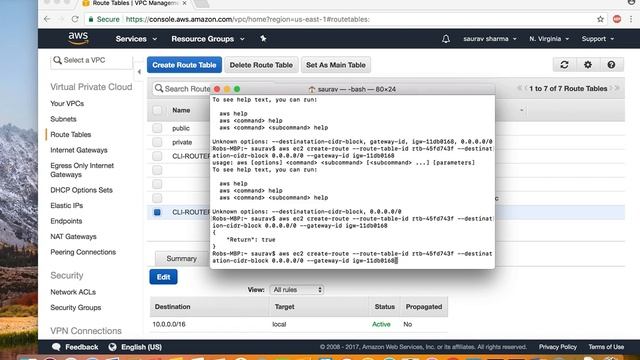Click the browser address bar URL
Screen dimensions: 640x360
247,19
